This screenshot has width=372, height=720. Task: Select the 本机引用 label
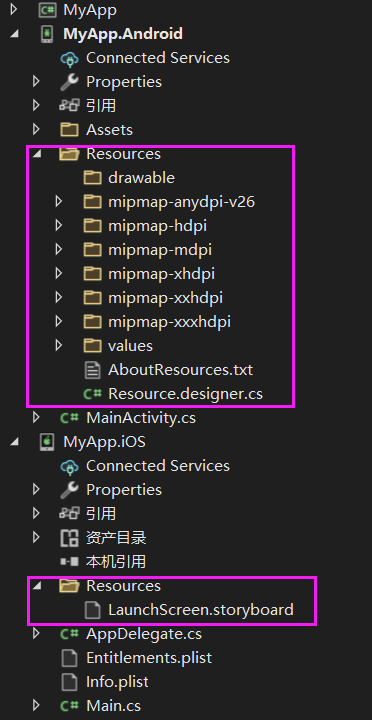tap(116, 562)
